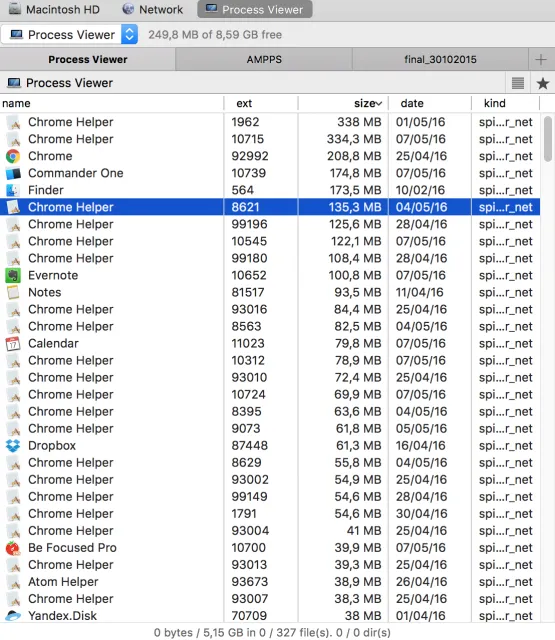Viewport: 555px width, 640px height.
Task: Switch to the AMPPS tab
Action: pyautogui.click(x=264, y=60)
